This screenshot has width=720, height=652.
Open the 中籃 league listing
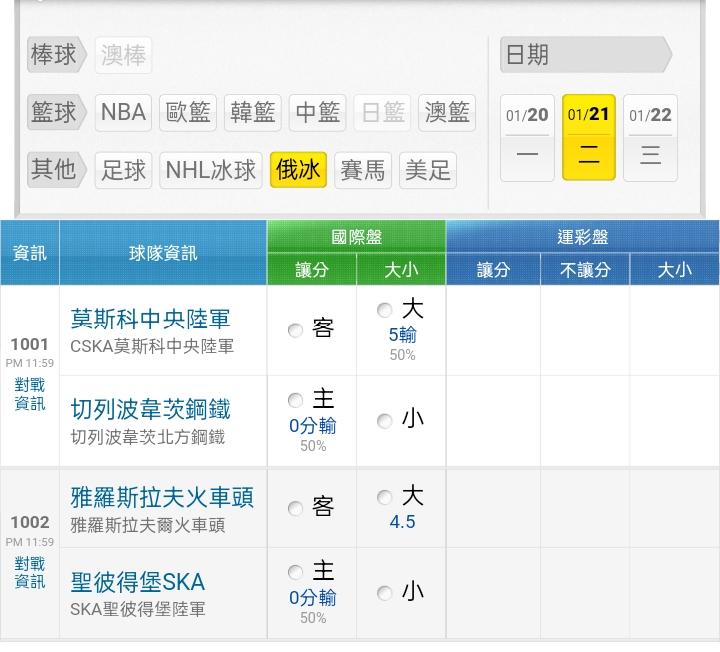tap(318, 112)
